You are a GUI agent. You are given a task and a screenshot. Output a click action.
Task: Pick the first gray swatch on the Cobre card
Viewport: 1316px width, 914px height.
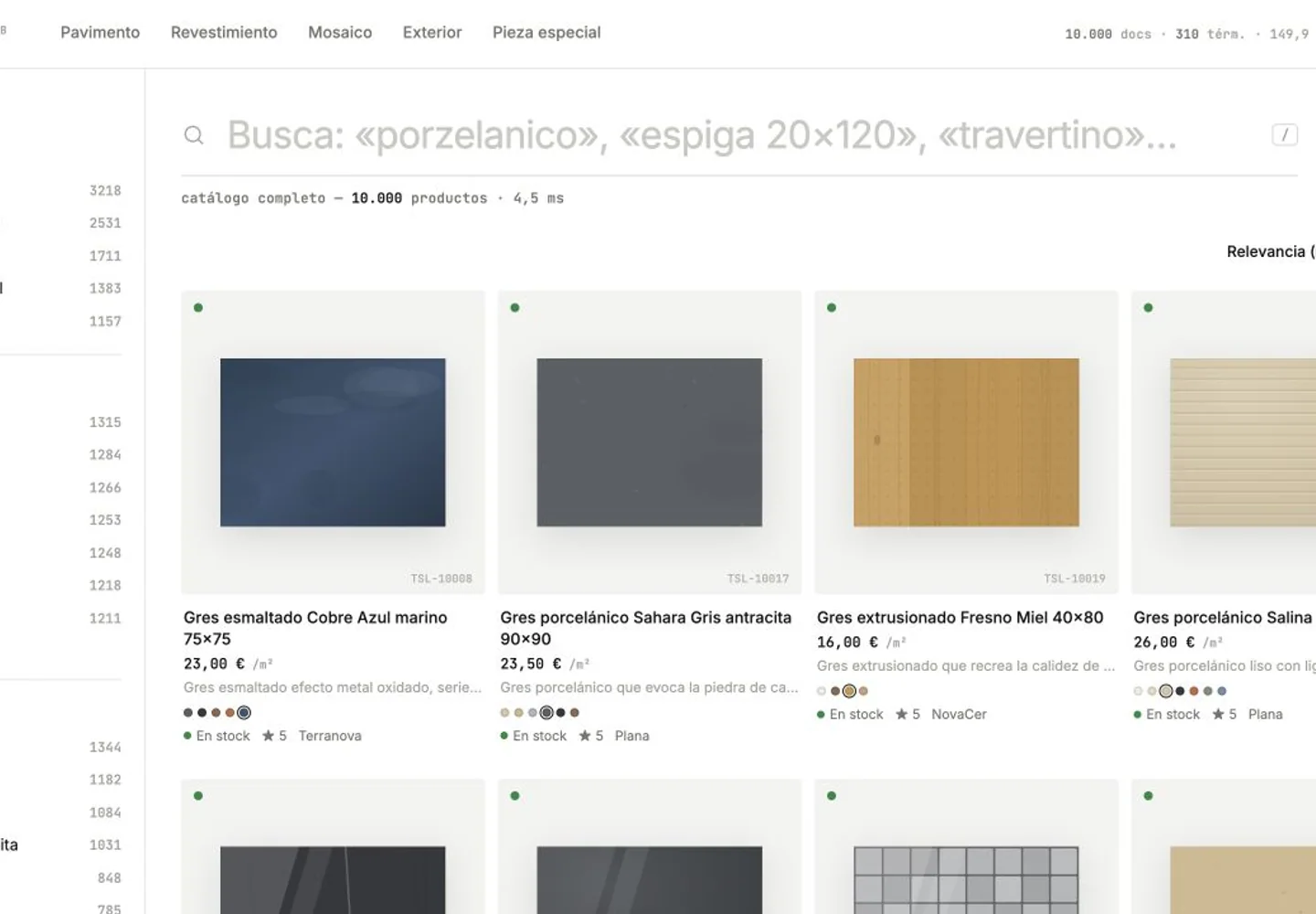[188, 713]
